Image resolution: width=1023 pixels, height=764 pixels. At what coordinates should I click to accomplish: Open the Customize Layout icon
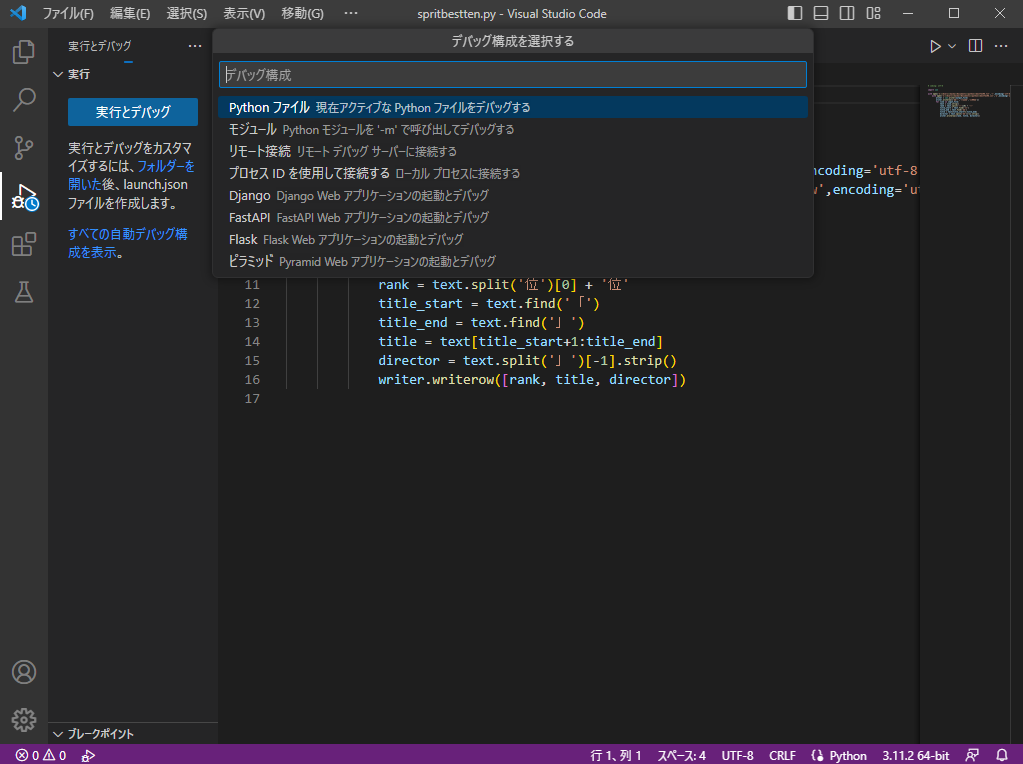coord(873,13)
